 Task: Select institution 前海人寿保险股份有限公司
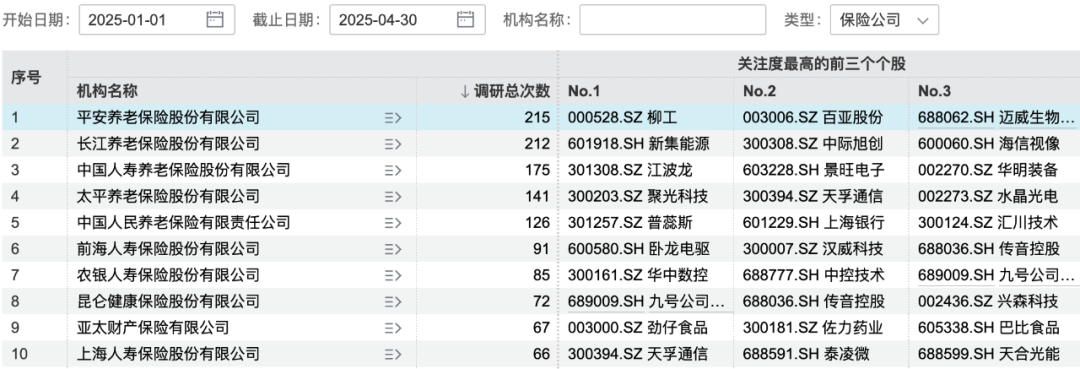tap(168, 249)
